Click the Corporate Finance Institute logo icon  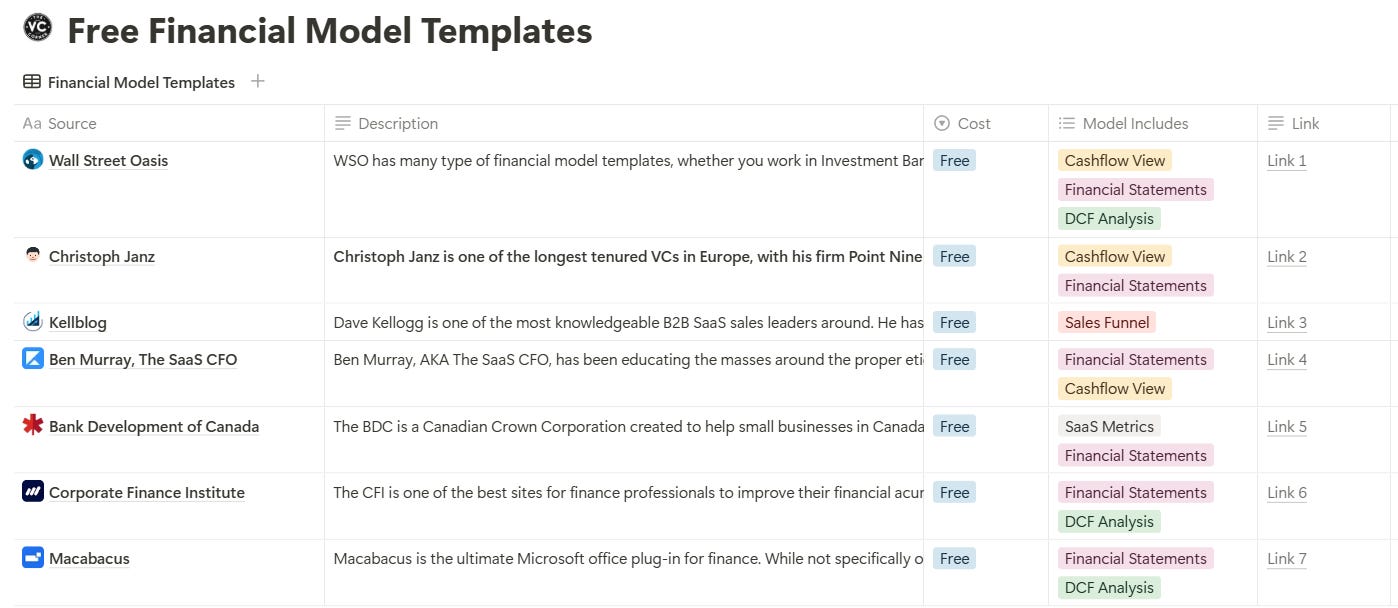pyautogui.click(x=33, y=492)
